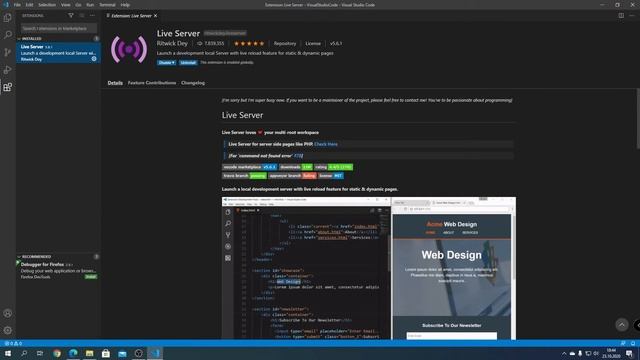
Task: Open the editor more actions ellipsis
Action: 632,16
